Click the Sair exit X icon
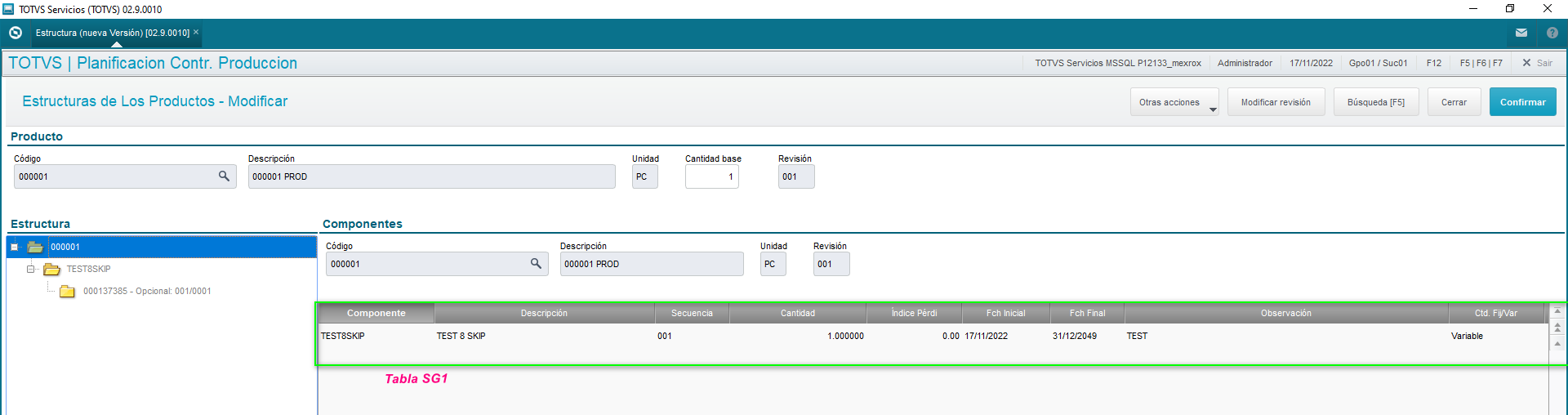1568x415 pixels. tap(1526, 63)
